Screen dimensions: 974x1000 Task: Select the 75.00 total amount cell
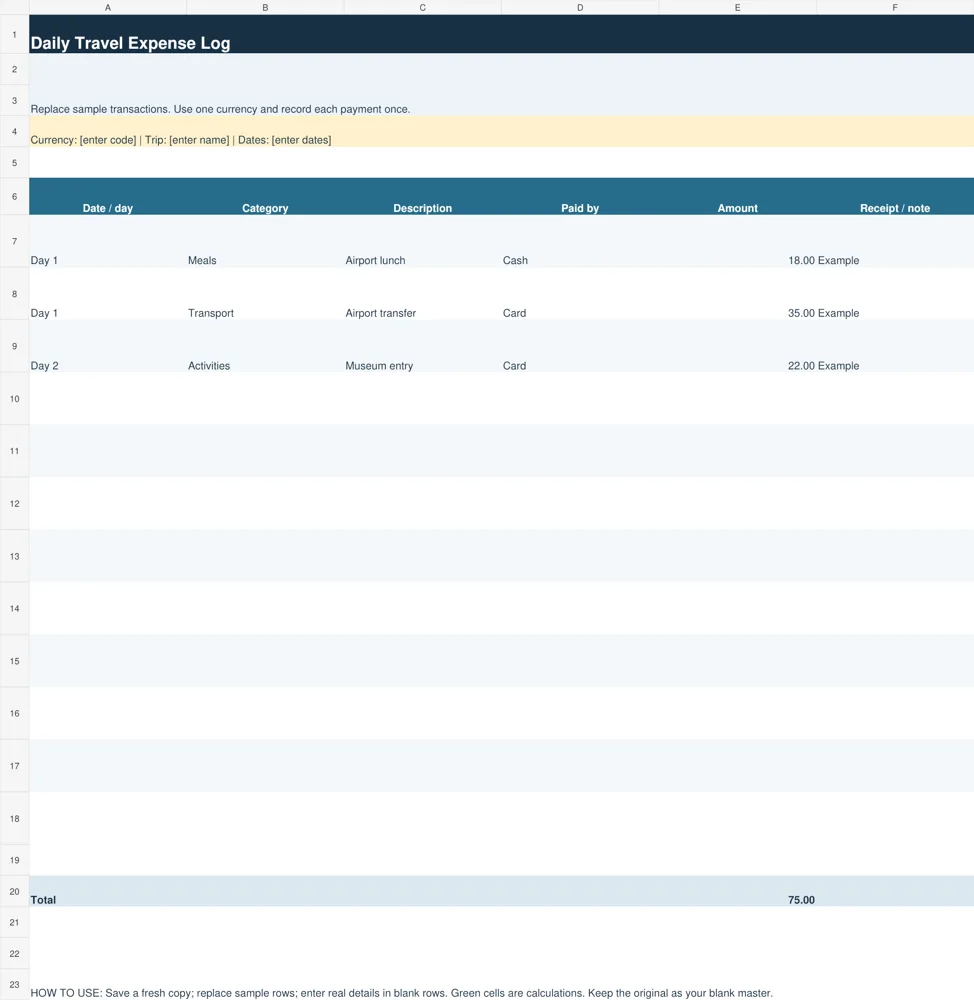tap(737, 891)
